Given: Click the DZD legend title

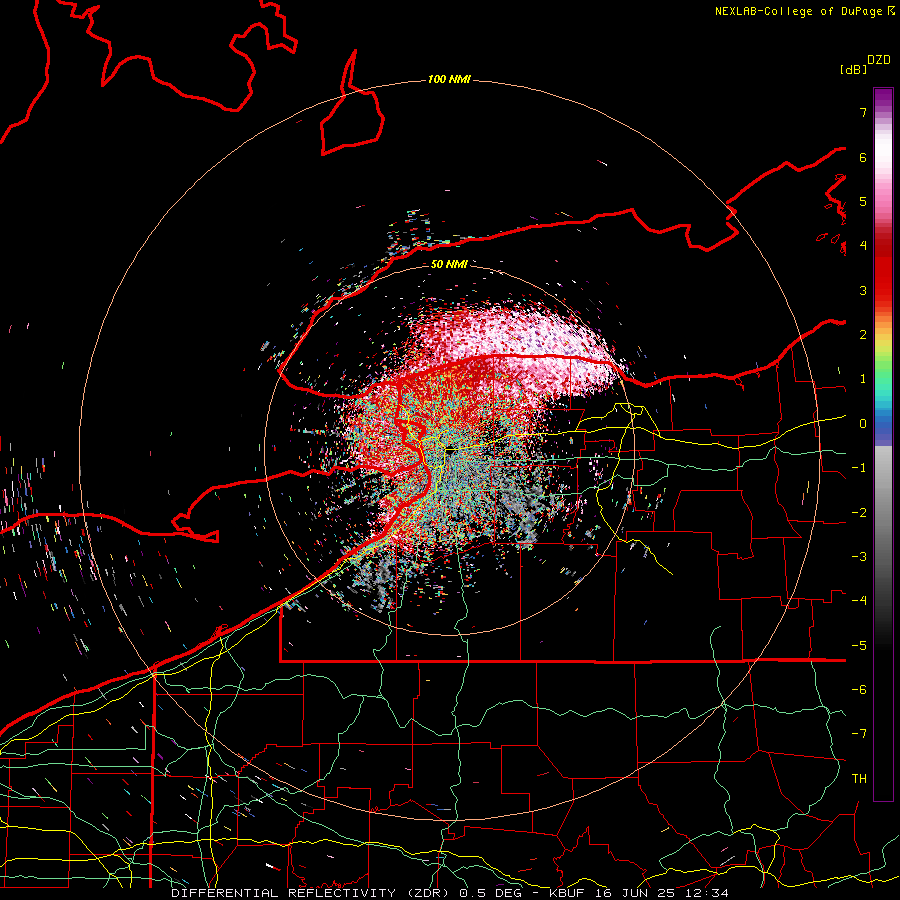Looking at the screenshot, I should (879, 60).
